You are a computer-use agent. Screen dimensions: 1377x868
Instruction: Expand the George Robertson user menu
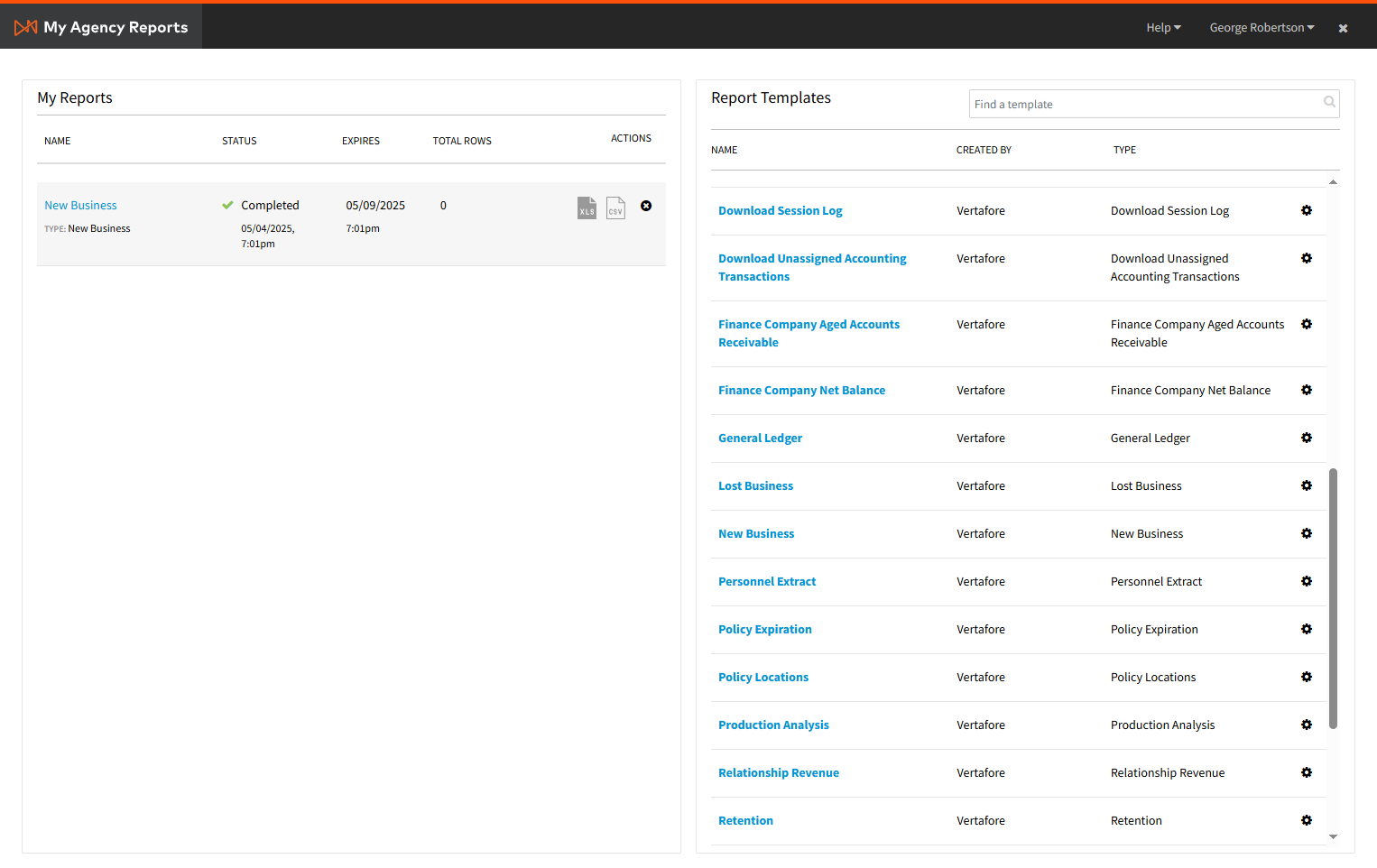coord(1261,27)
